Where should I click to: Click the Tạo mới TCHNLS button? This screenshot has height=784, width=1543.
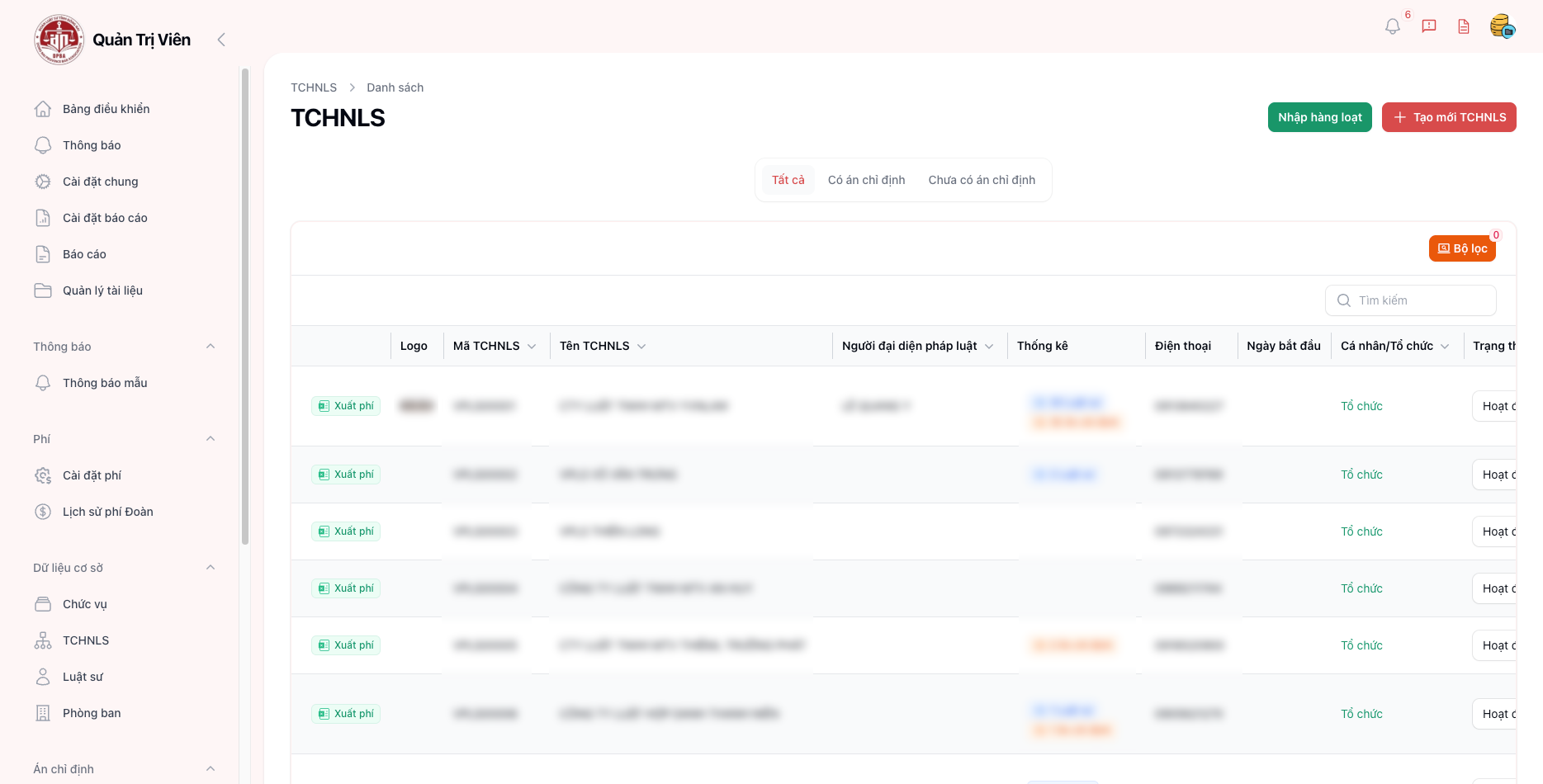[x=1449, y=117]
